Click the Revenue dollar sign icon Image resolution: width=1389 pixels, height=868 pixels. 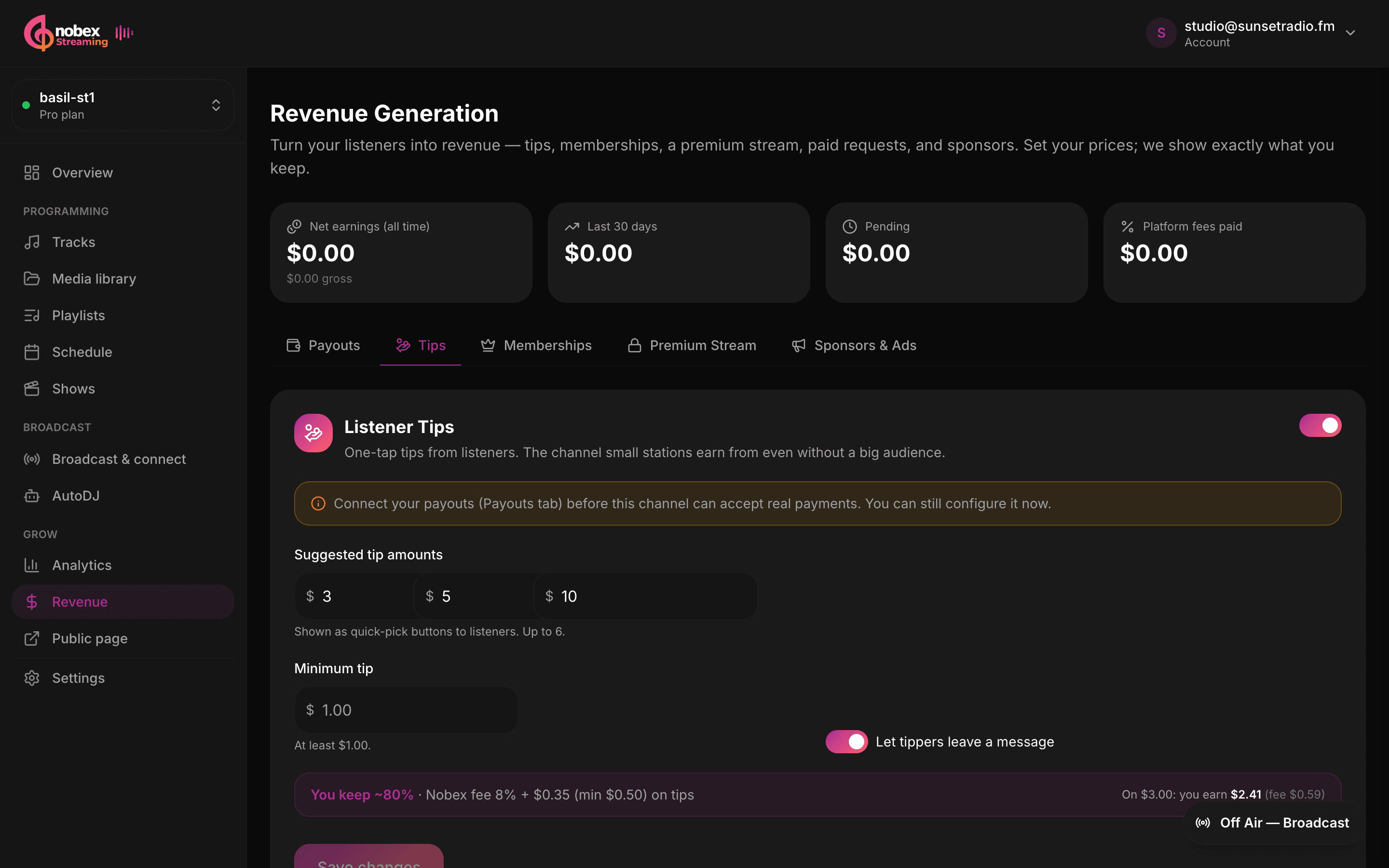click(31, 602)
